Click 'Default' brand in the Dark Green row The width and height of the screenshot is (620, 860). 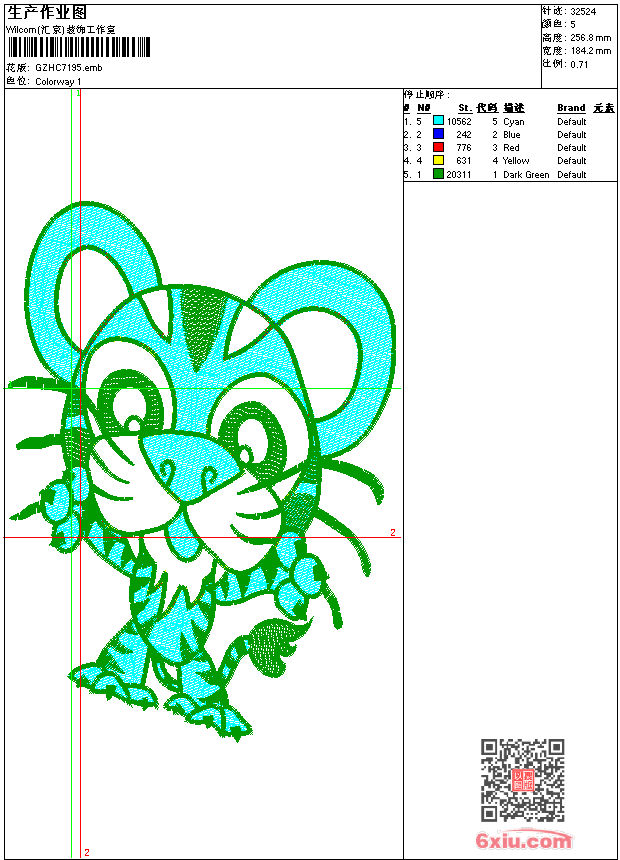pyautogui.click(x=572, y=174)
